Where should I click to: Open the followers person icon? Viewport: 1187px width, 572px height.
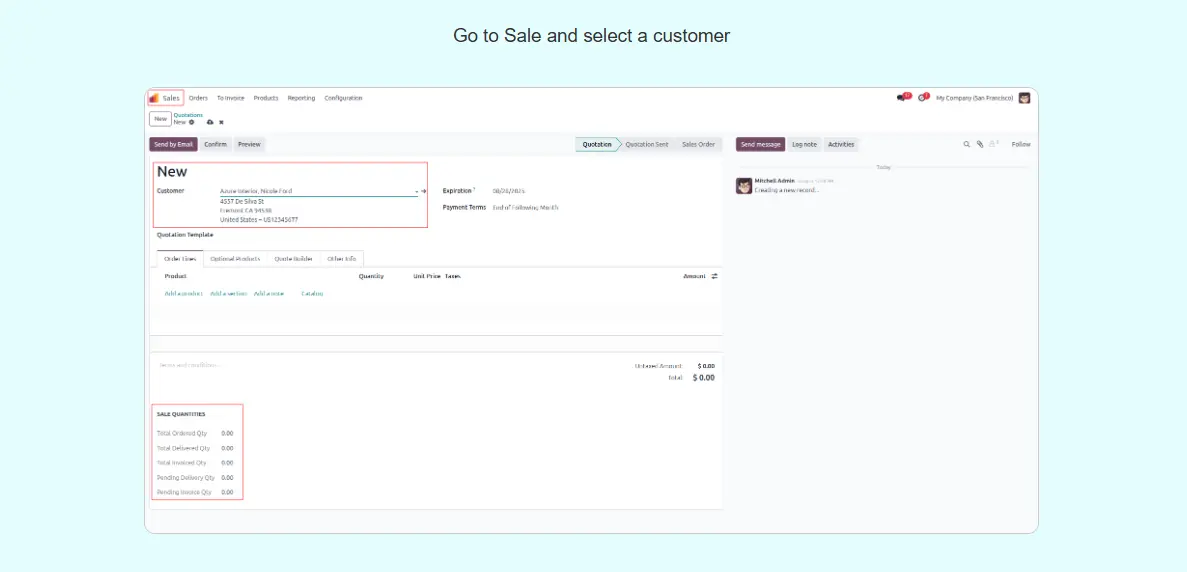click(x=993, y=144)
